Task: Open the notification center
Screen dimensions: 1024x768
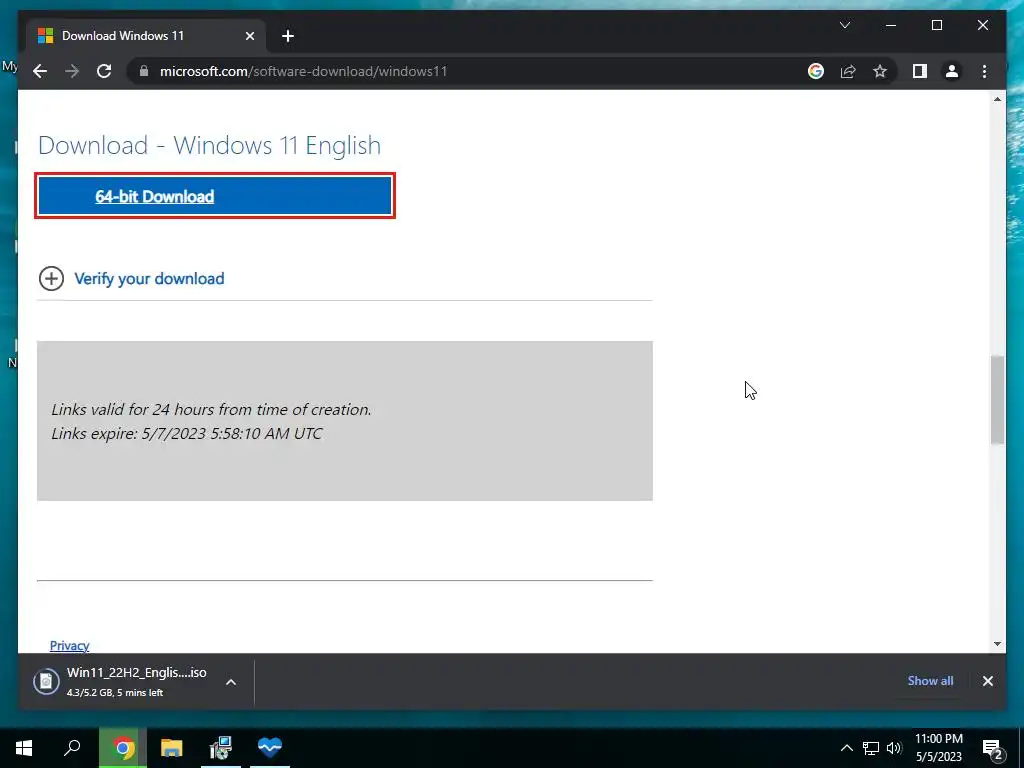Action: point(993,748)
